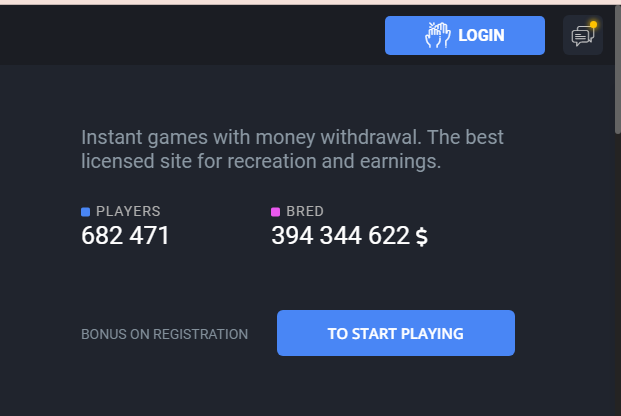Select the BONUS ON REGISTRATION text
This screenshot has width=621, height=416.
click(164, 334)
